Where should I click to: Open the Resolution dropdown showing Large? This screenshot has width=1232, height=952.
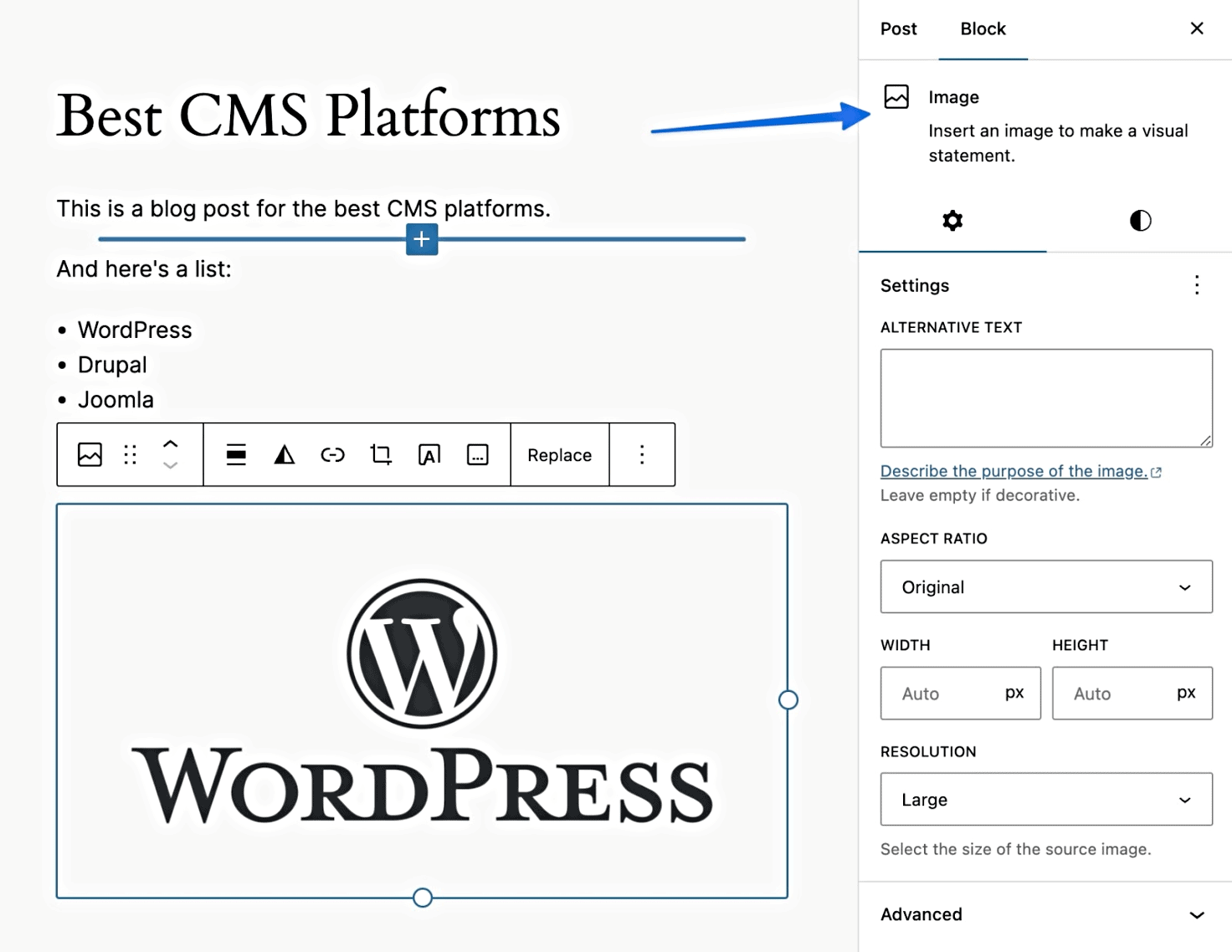tap(1045, 799)
